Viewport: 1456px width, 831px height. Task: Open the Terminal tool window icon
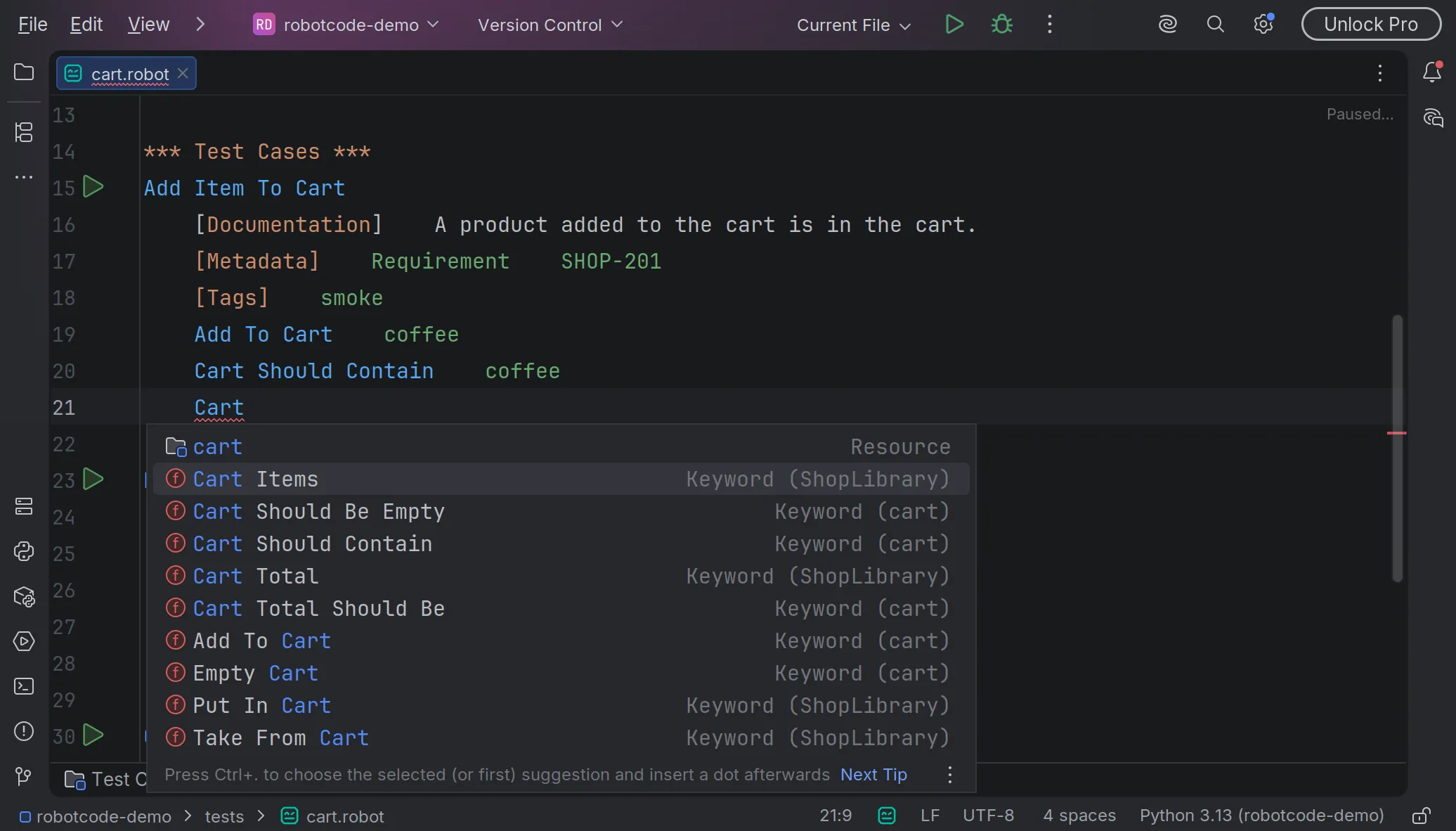point(24,686)
